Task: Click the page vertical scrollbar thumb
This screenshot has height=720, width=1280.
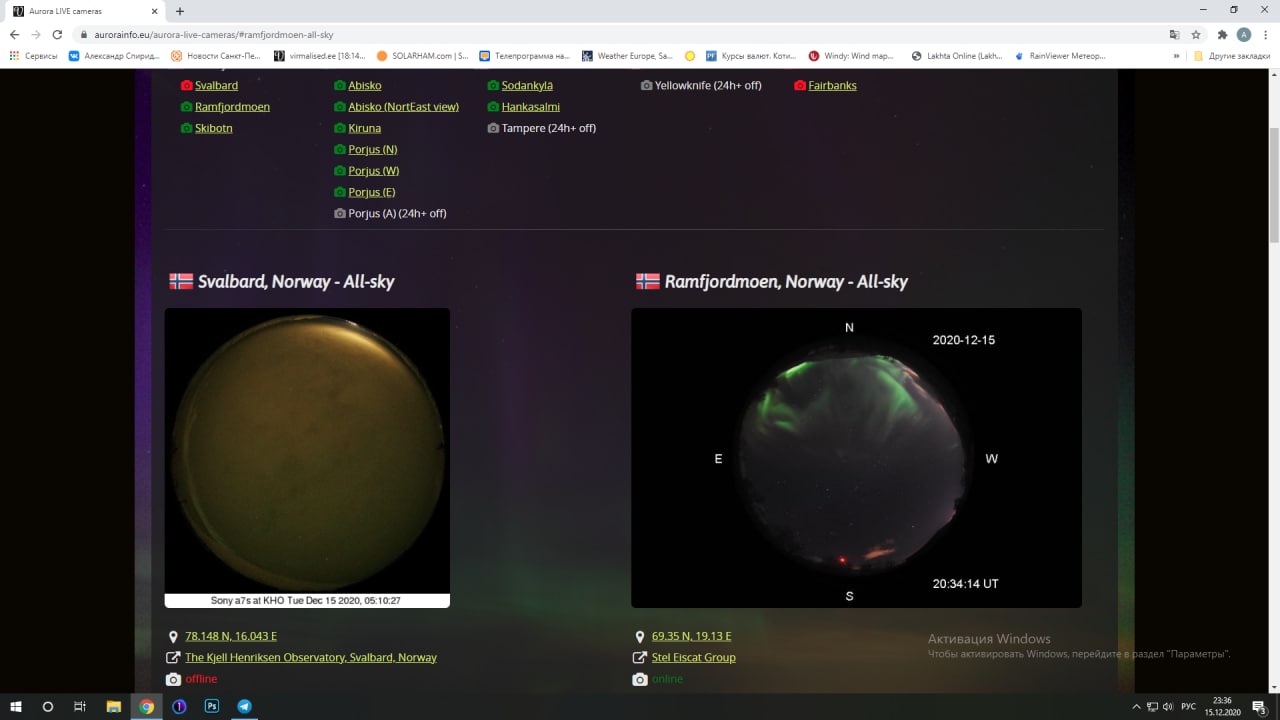Action: 1274,185
